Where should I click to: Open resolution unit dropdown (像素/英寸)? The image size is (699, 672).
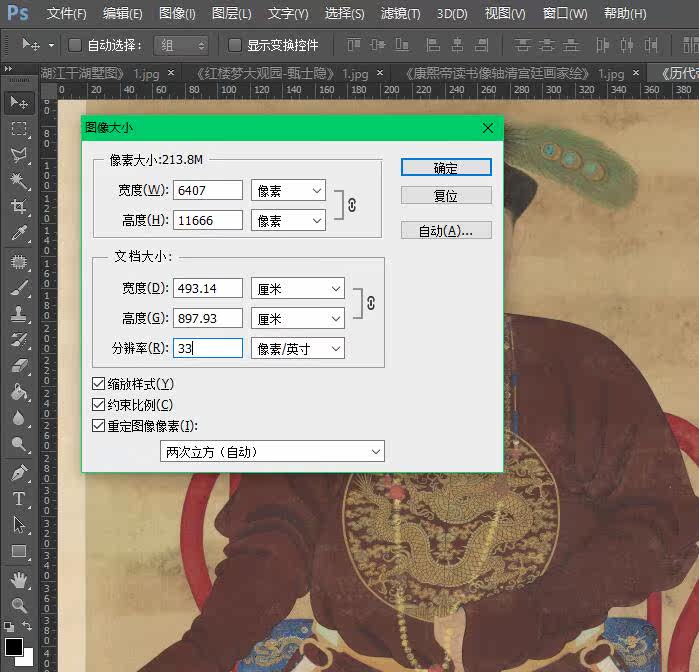click(298, 348)
